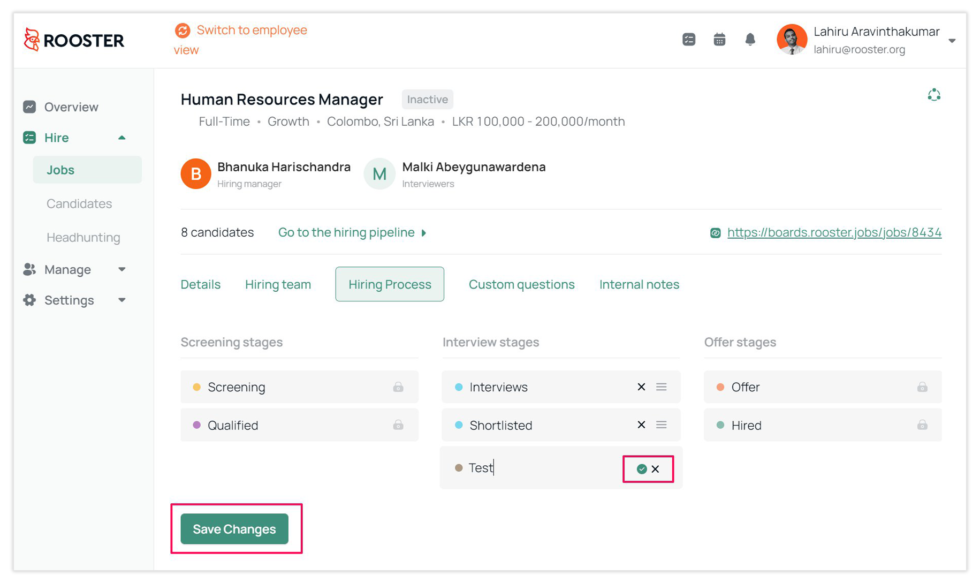Remove the Interviews stage with the X
Image resolution: width=980 pixels, height=583 pixels.
tap(641, 386)
